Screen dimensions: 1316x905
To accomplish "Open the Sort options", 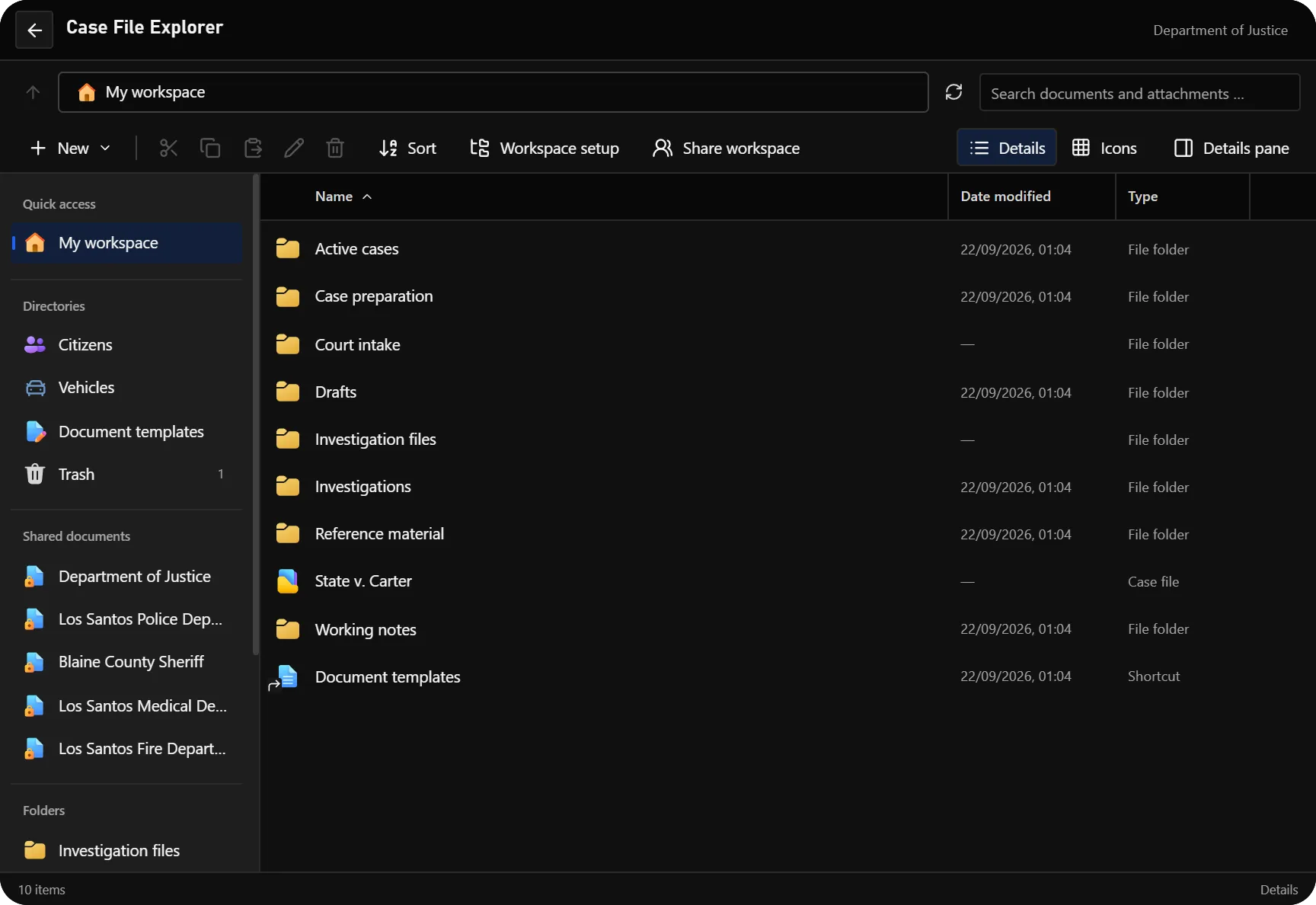I will (408, 148).
